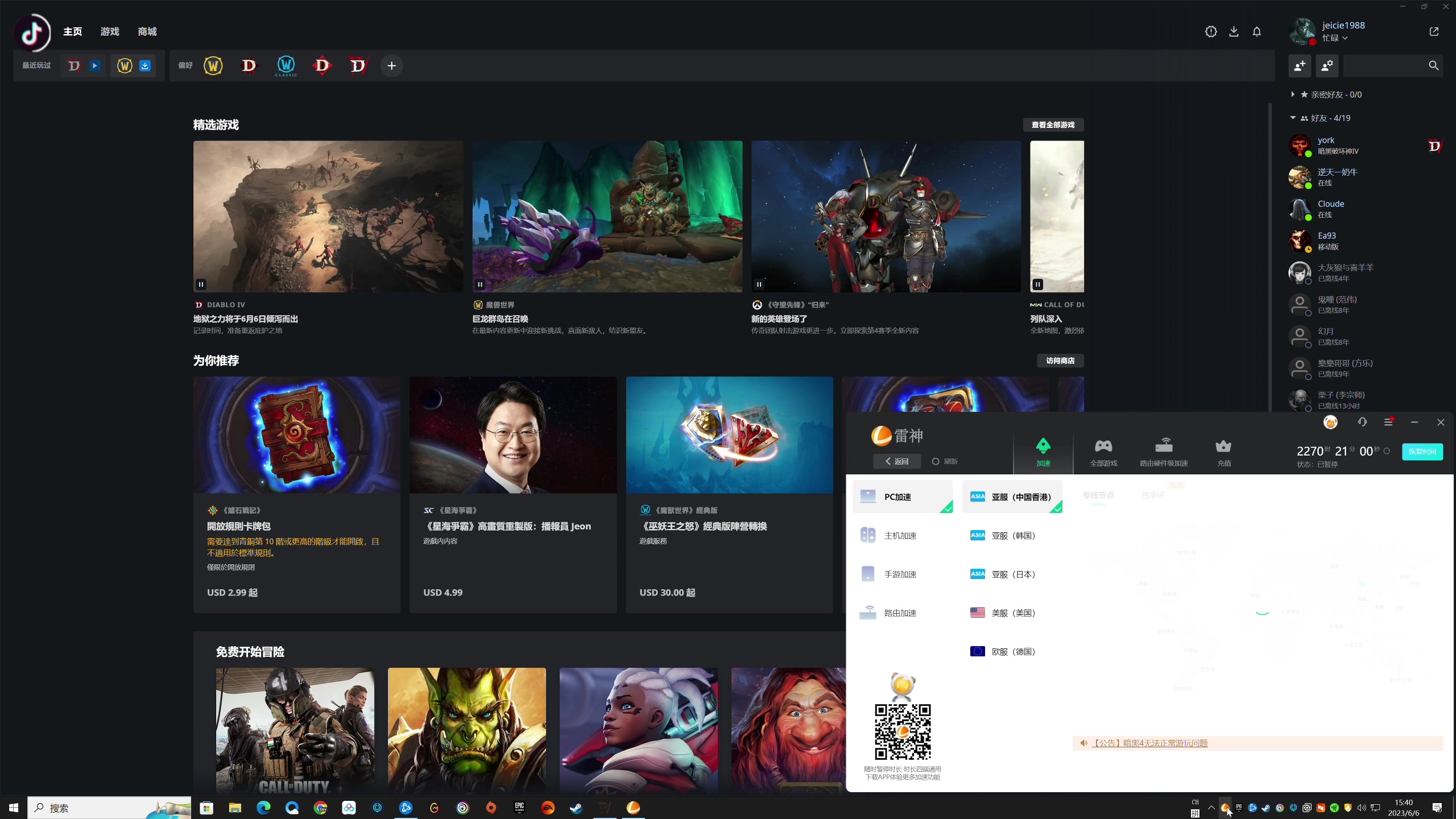
Task: Pop out the social panel
Action: point(1434,32)
